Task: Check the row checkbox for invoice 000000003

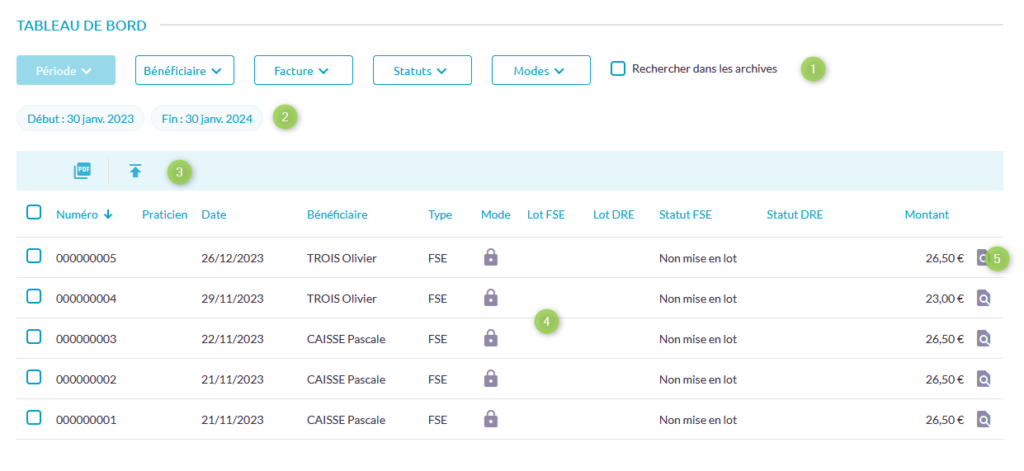Action: tap(34, 337)
